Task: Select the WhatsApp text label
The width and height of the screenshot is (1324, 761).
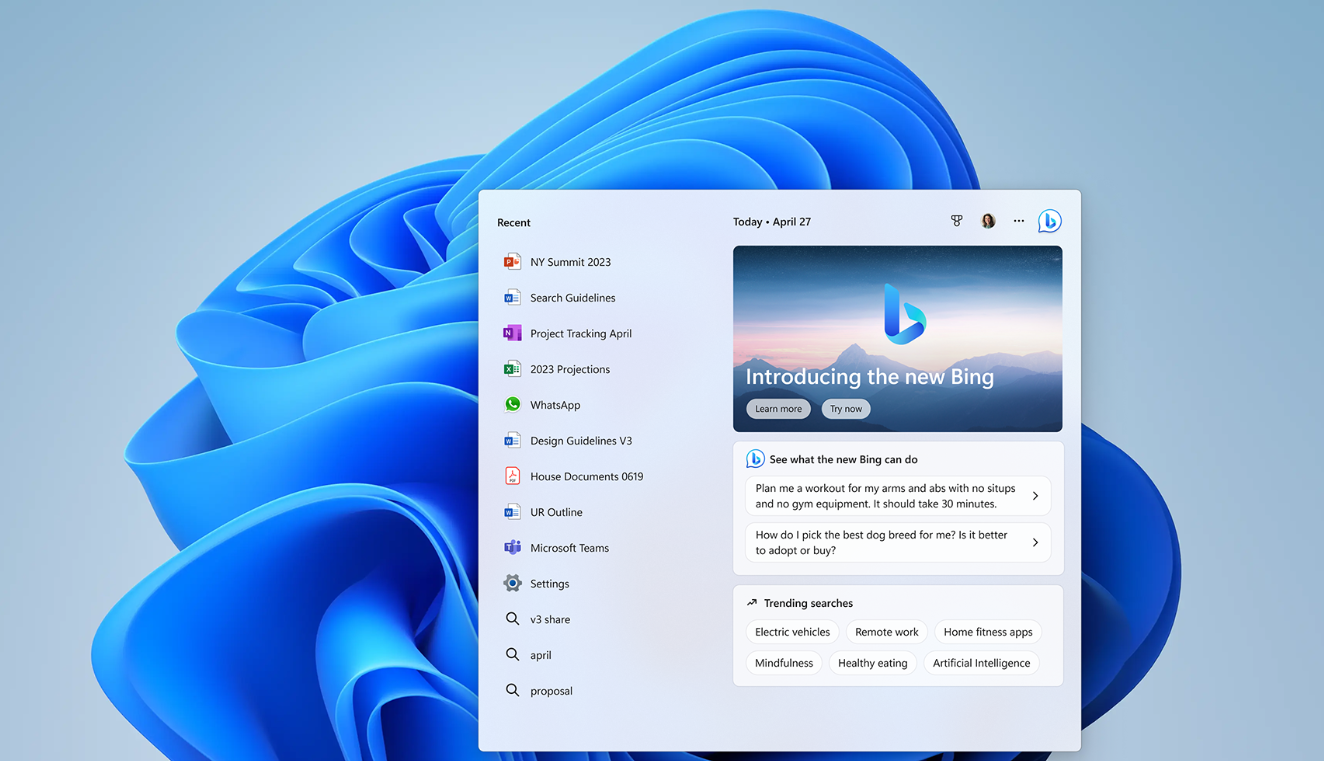Action: [555, 405]
